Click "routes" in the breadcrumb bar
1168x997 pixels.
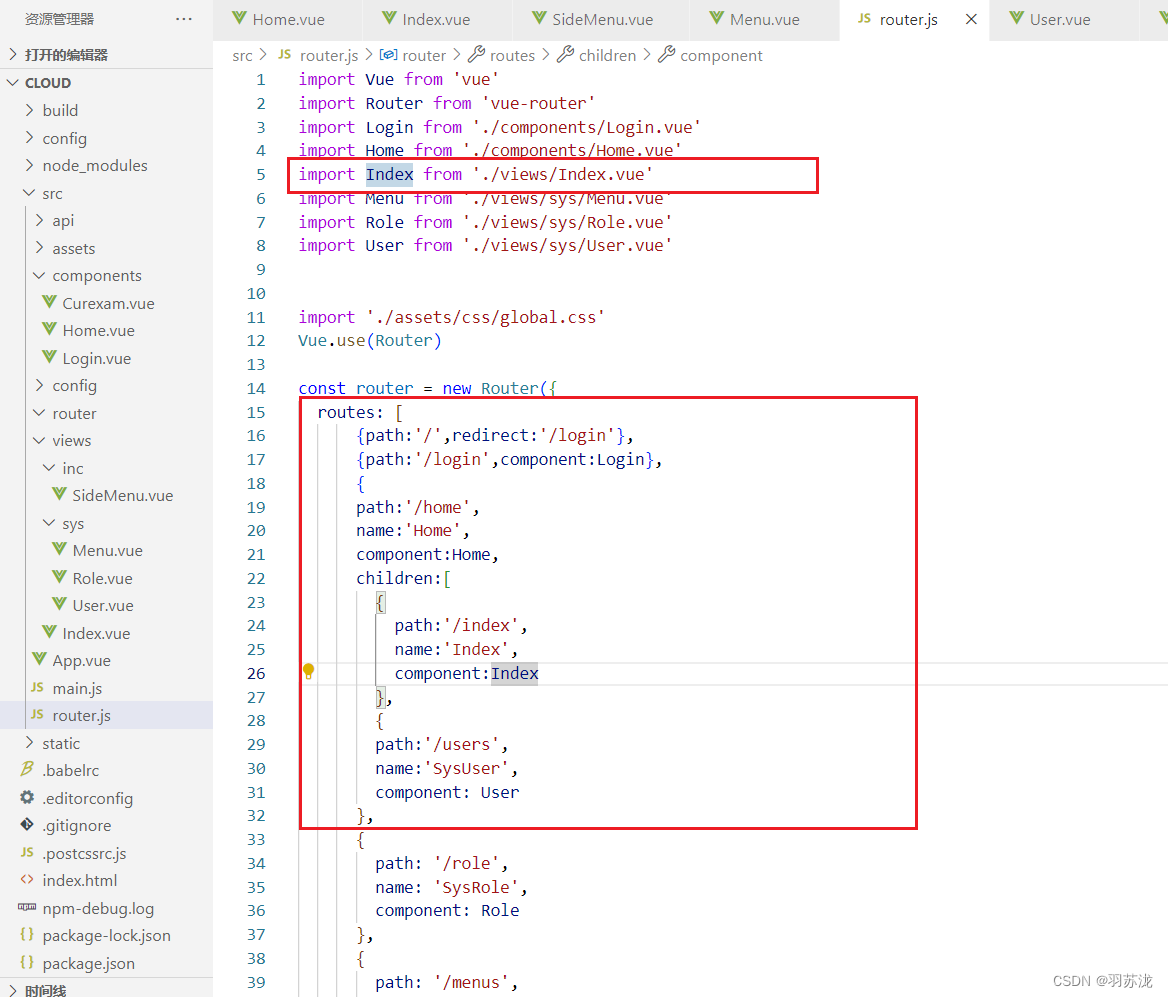coord(512,55)
